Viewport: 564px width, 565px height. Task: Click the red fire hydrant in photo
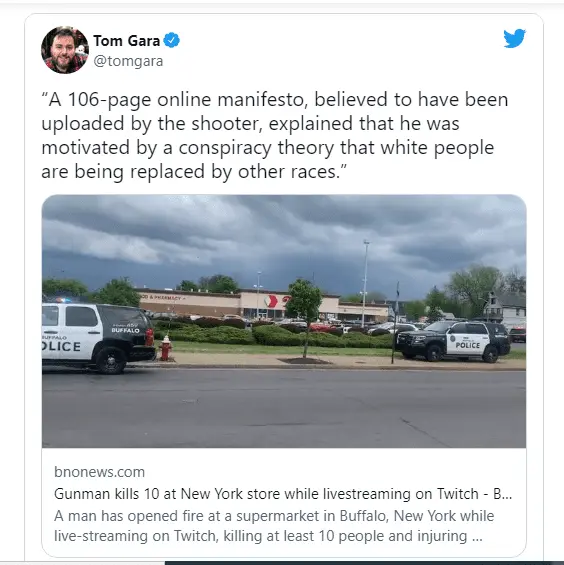tap(165, 348)
